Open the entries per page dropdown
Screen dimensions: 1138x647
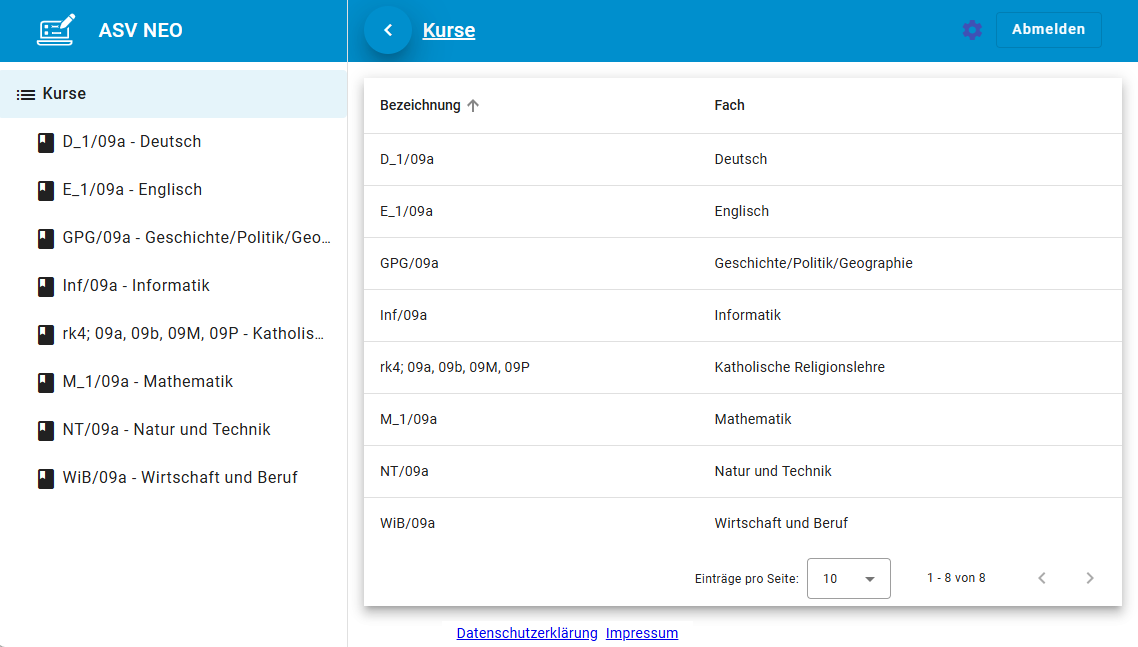tap(848, 578)
